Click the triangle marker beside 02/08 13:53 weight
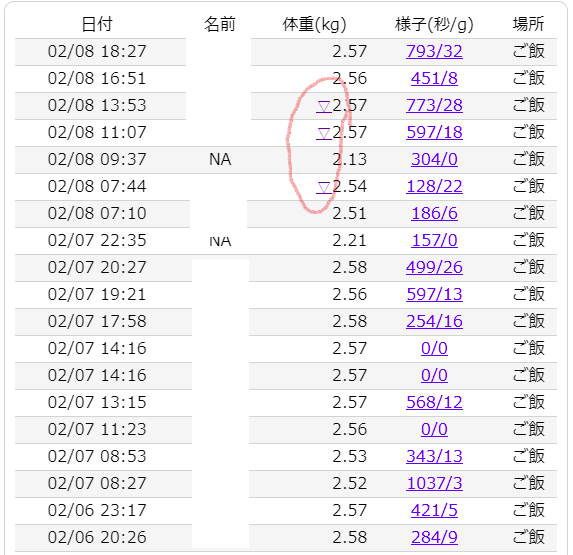This screenshot has width=573, height=555. pos(324,106)
